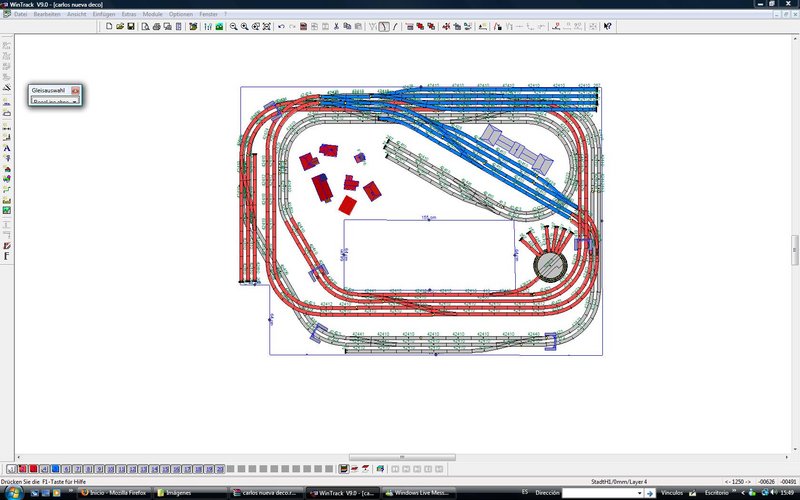The height and width of the screenshot is (500, 800).
Task: Switch to carlos nueva deco taskbar item
Action: [x=265, y=493]
